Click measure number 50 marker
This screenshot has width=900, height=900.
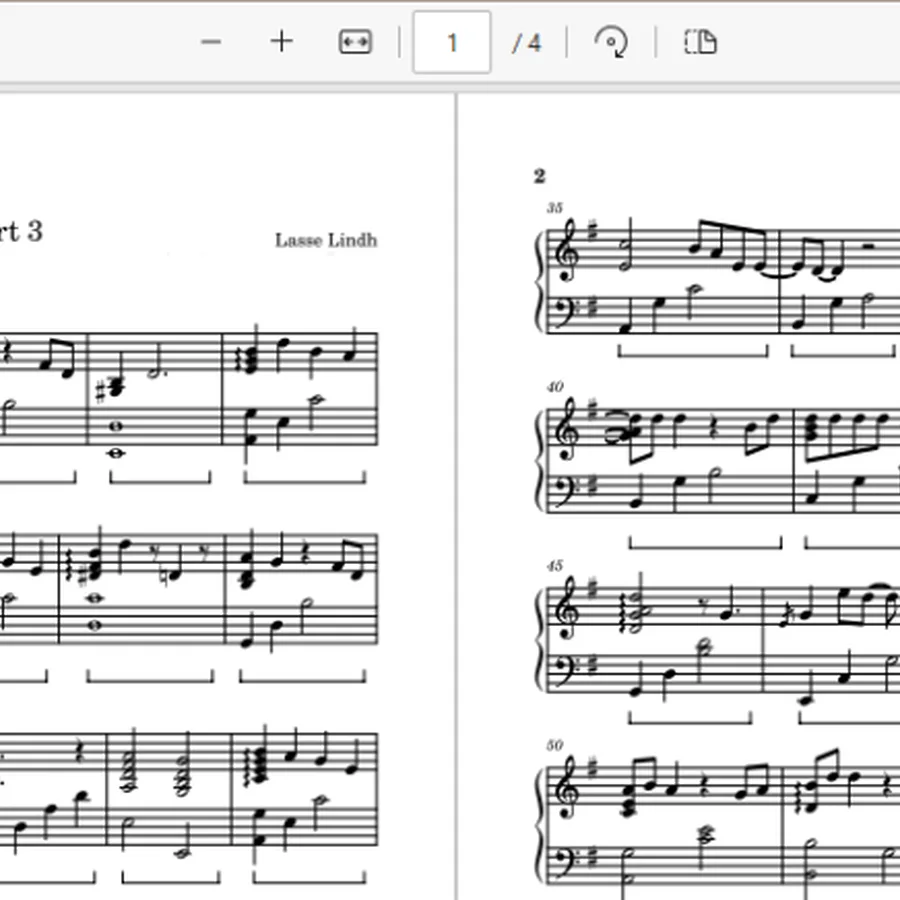coord(554,745)
